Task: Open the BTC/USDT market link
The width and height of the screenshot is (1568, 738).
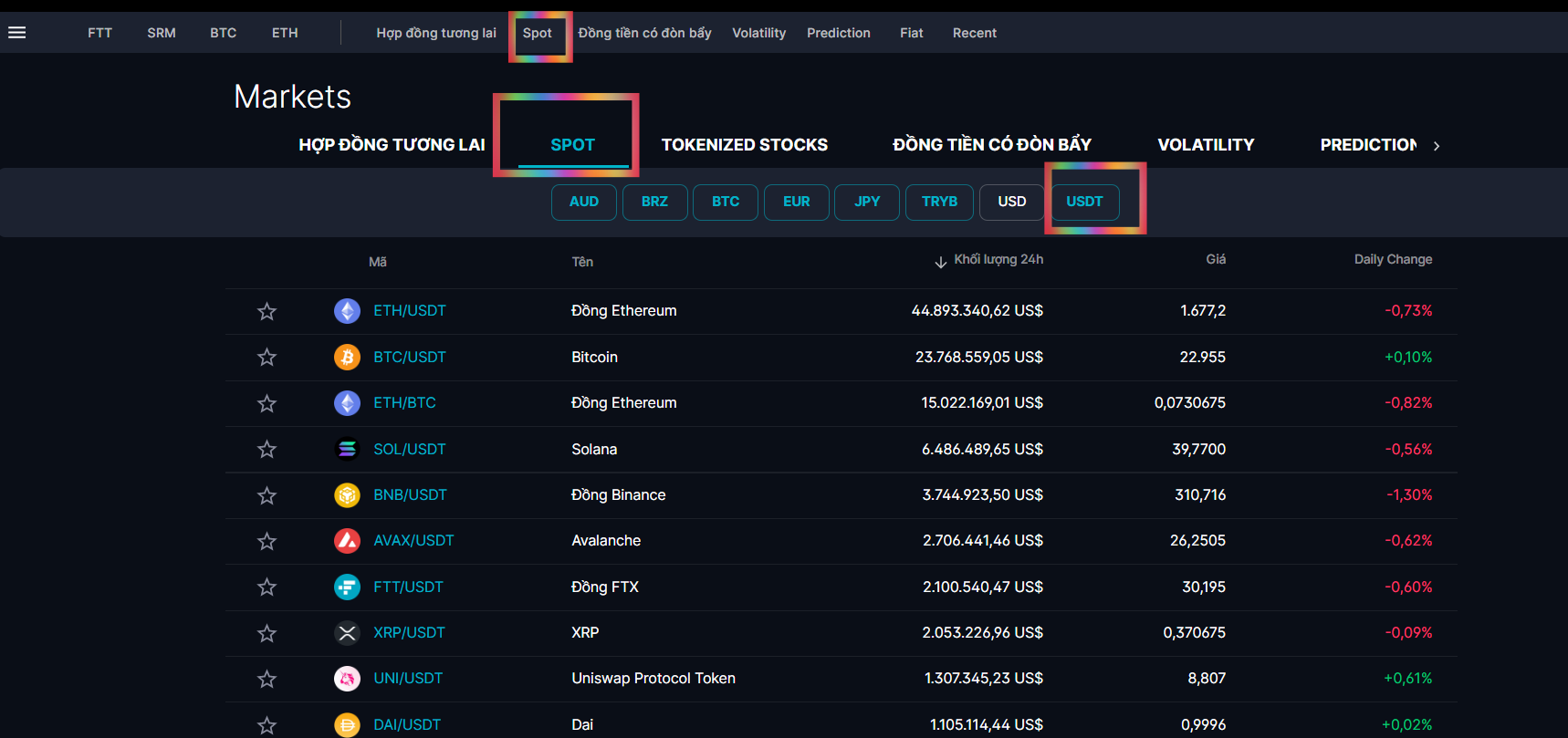Action: pyautogui.click(x=410, y=357)
